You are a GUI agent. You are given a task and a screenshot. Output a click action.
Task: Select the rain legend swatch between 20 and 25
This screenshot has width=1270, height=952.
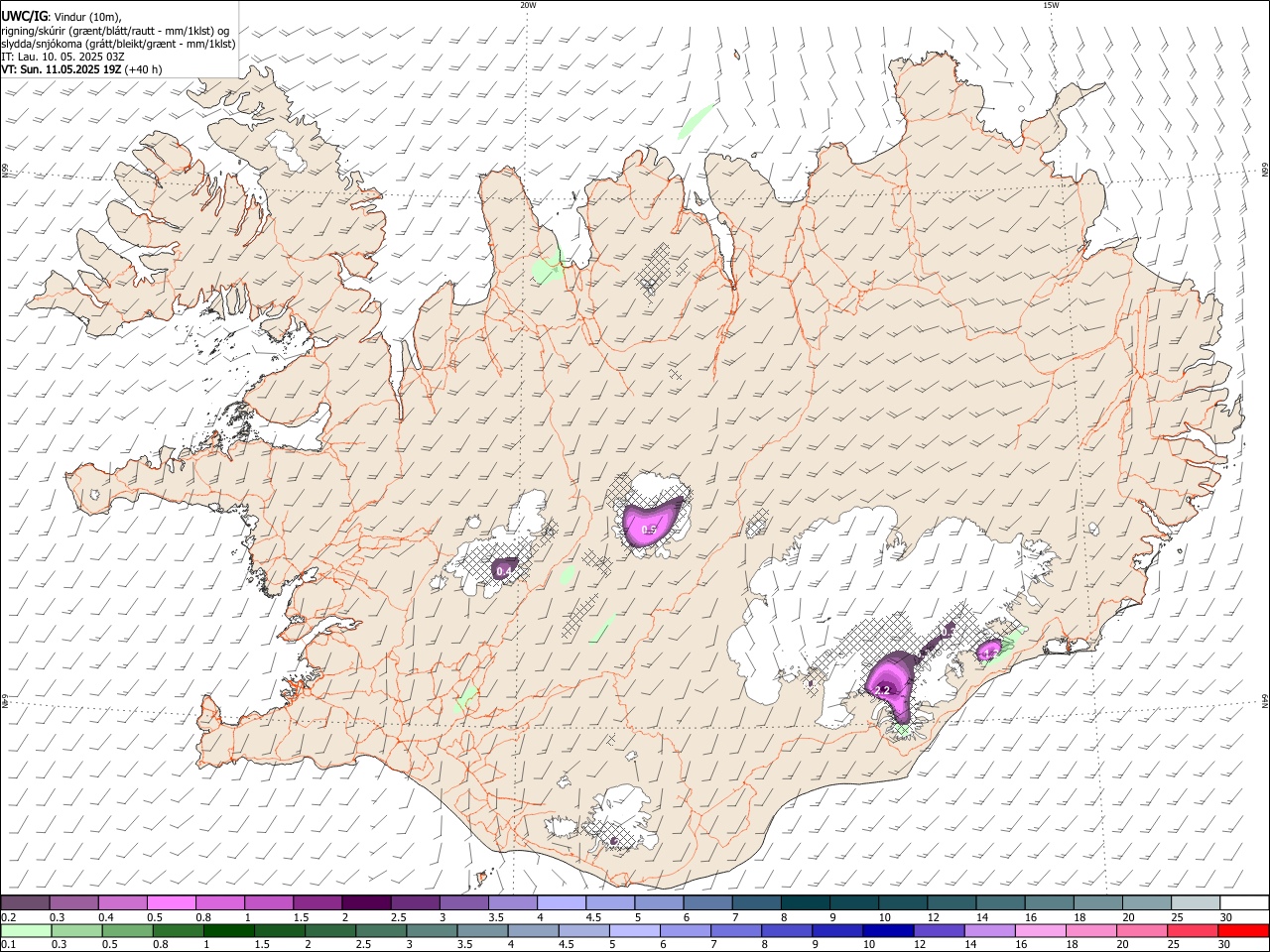[x=1142, y=930]
